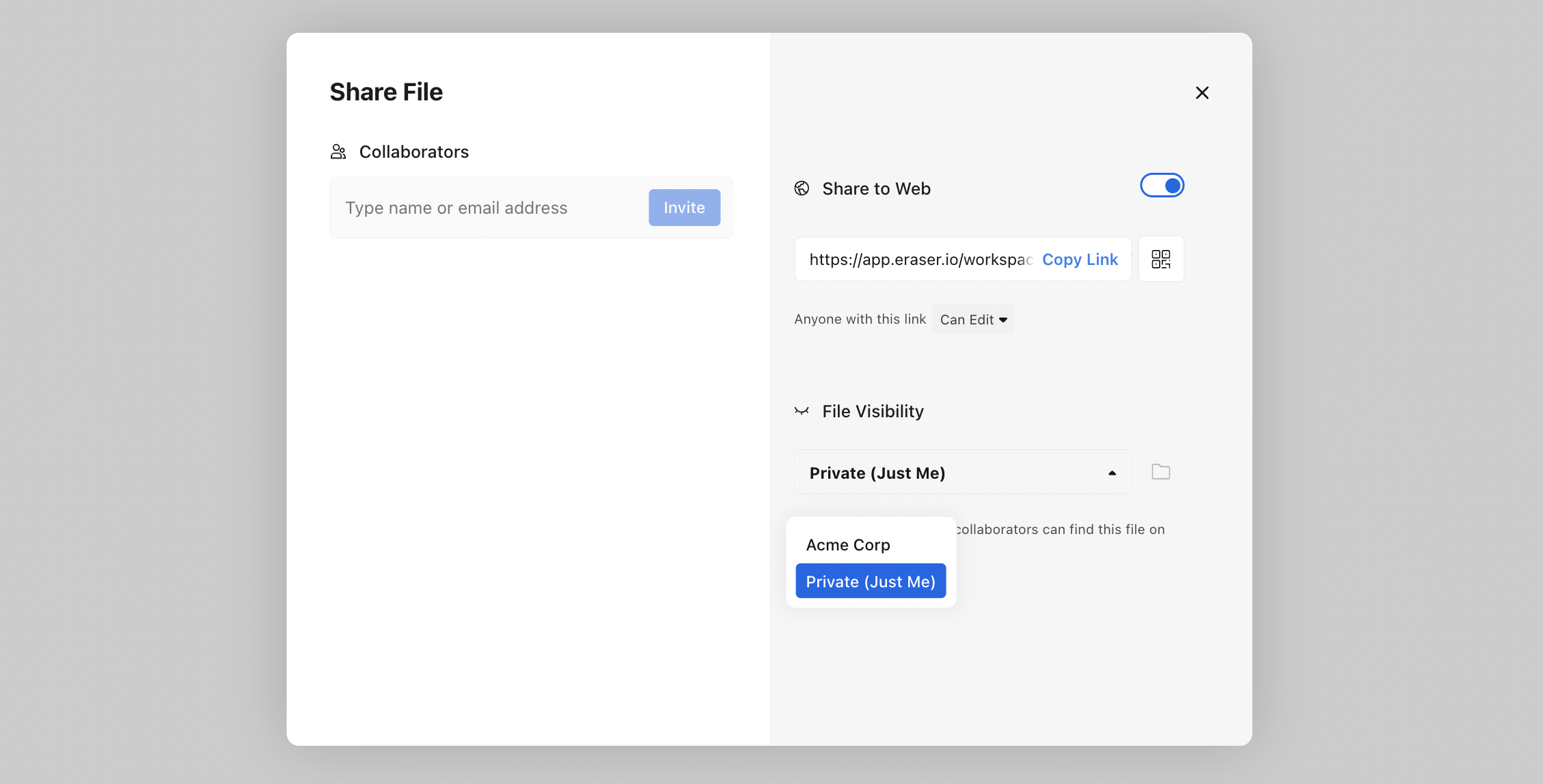Click the share URL text field
Viewport: 1543px width, 784px height.
point(919,260)
